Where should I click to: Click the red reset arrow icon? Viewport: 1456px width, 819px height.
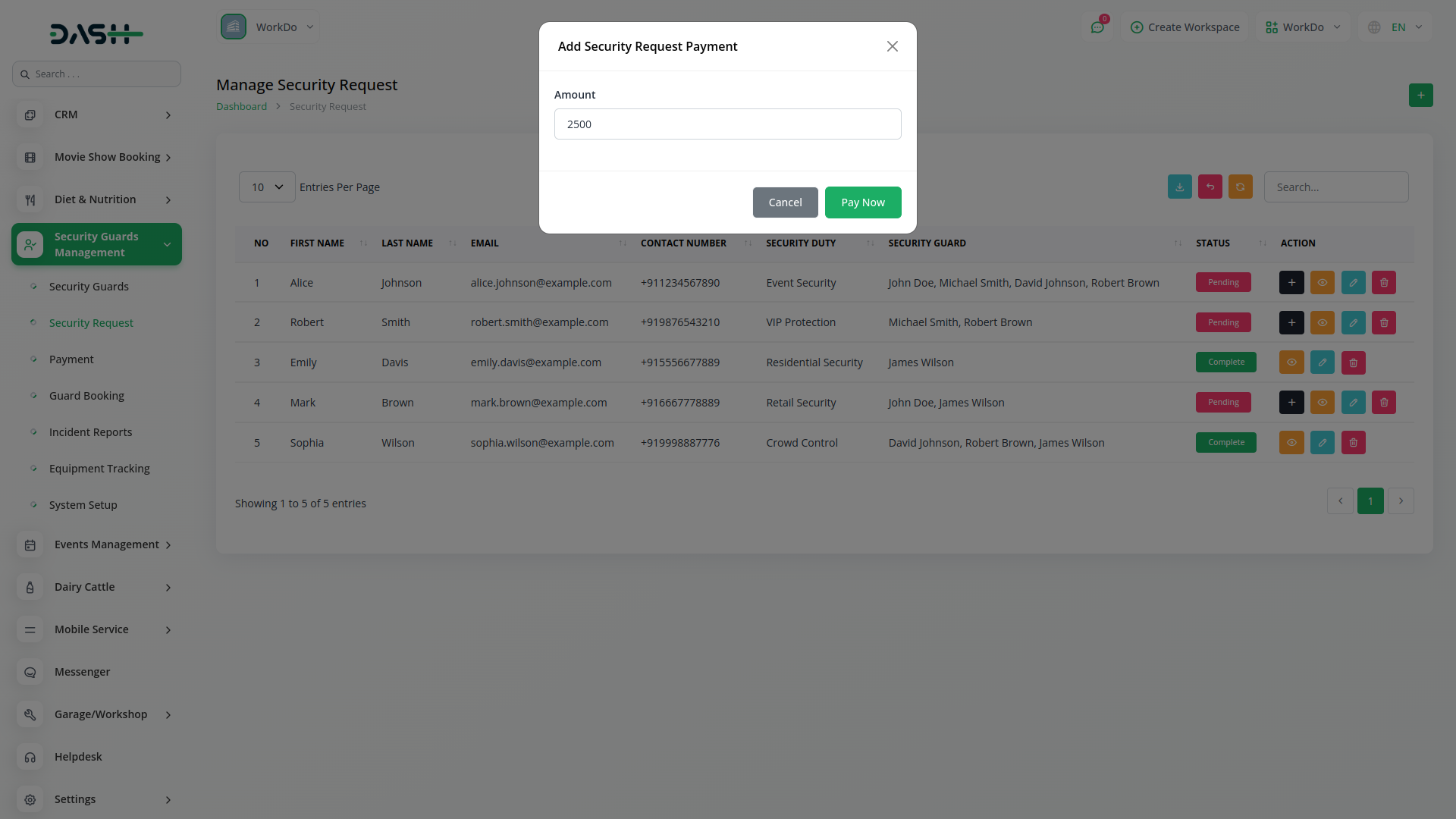tap(1210, 187)
